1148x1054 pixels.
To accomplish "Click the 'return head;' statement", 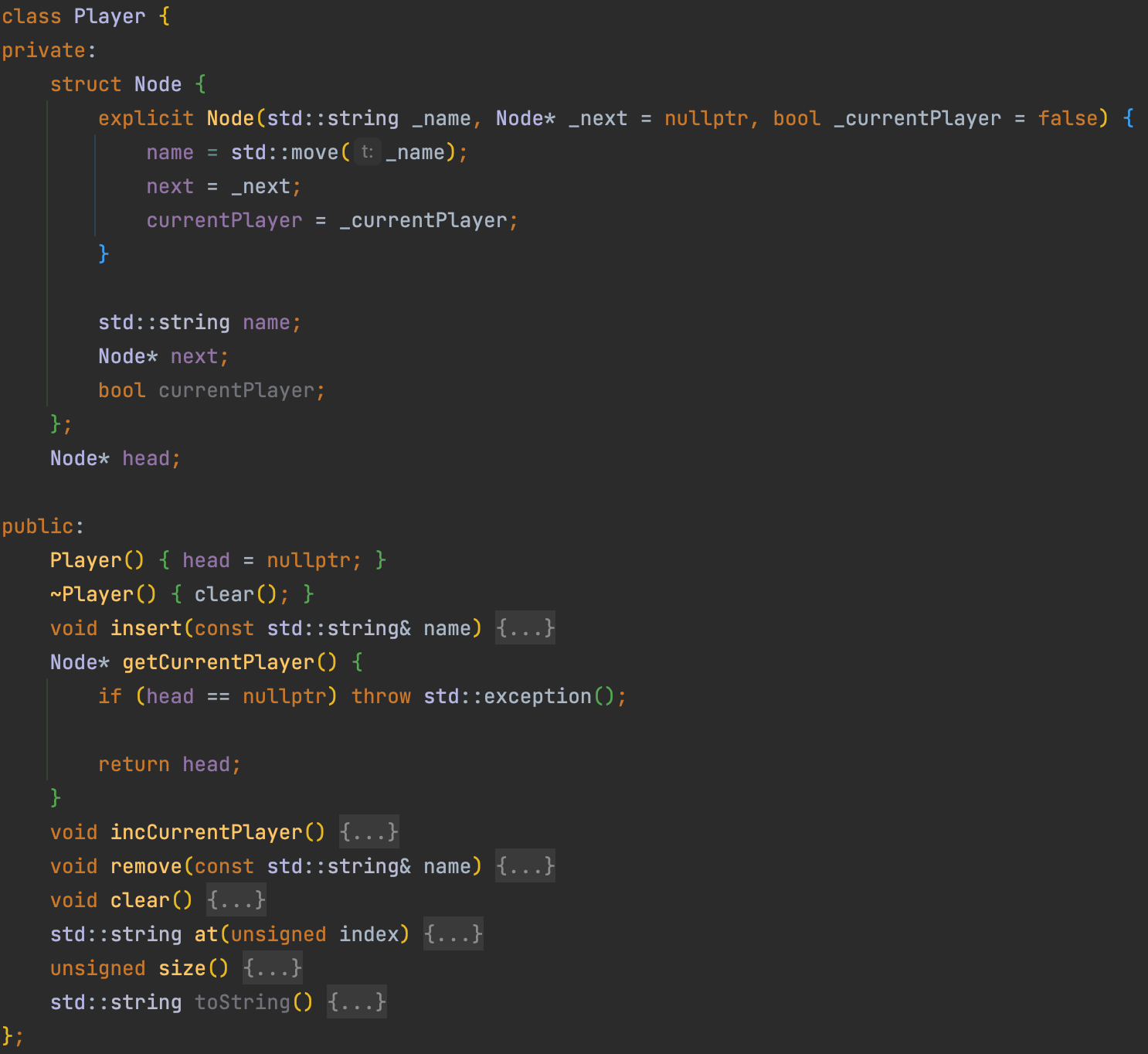I will click(x=169, y=764).
